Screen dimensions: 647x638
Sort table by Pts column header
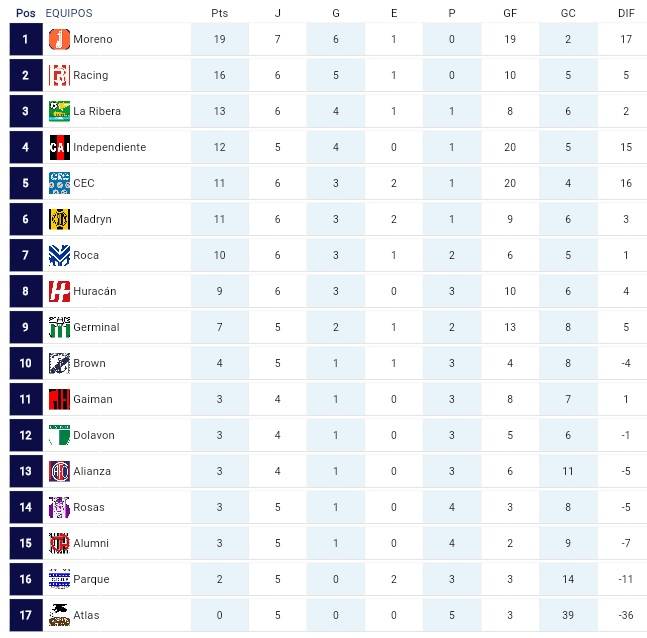pyautogui.click(x=220, y=13)
